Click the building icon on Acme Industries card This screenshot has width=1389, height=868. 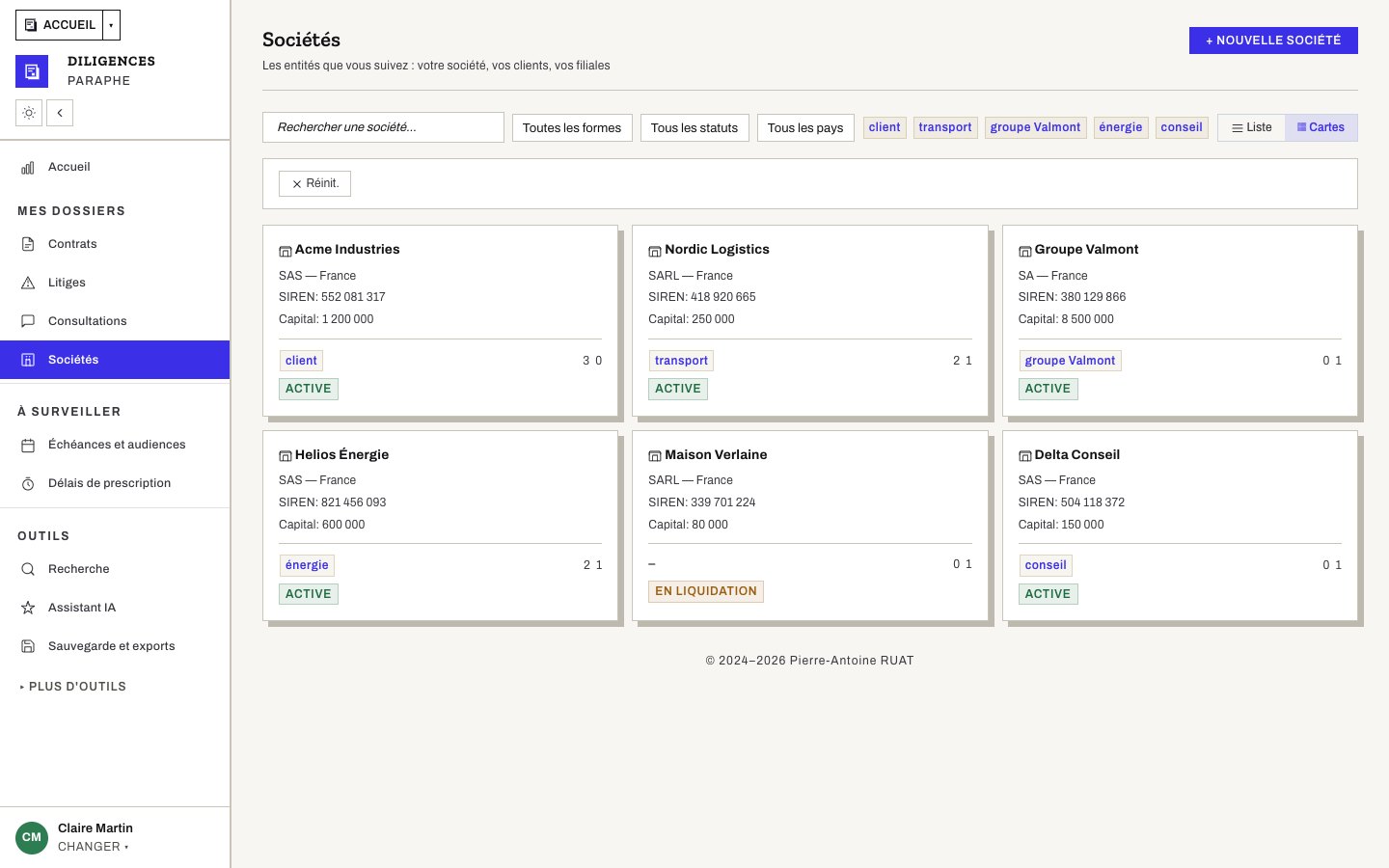pyautogui.click(x=286, y=251)
